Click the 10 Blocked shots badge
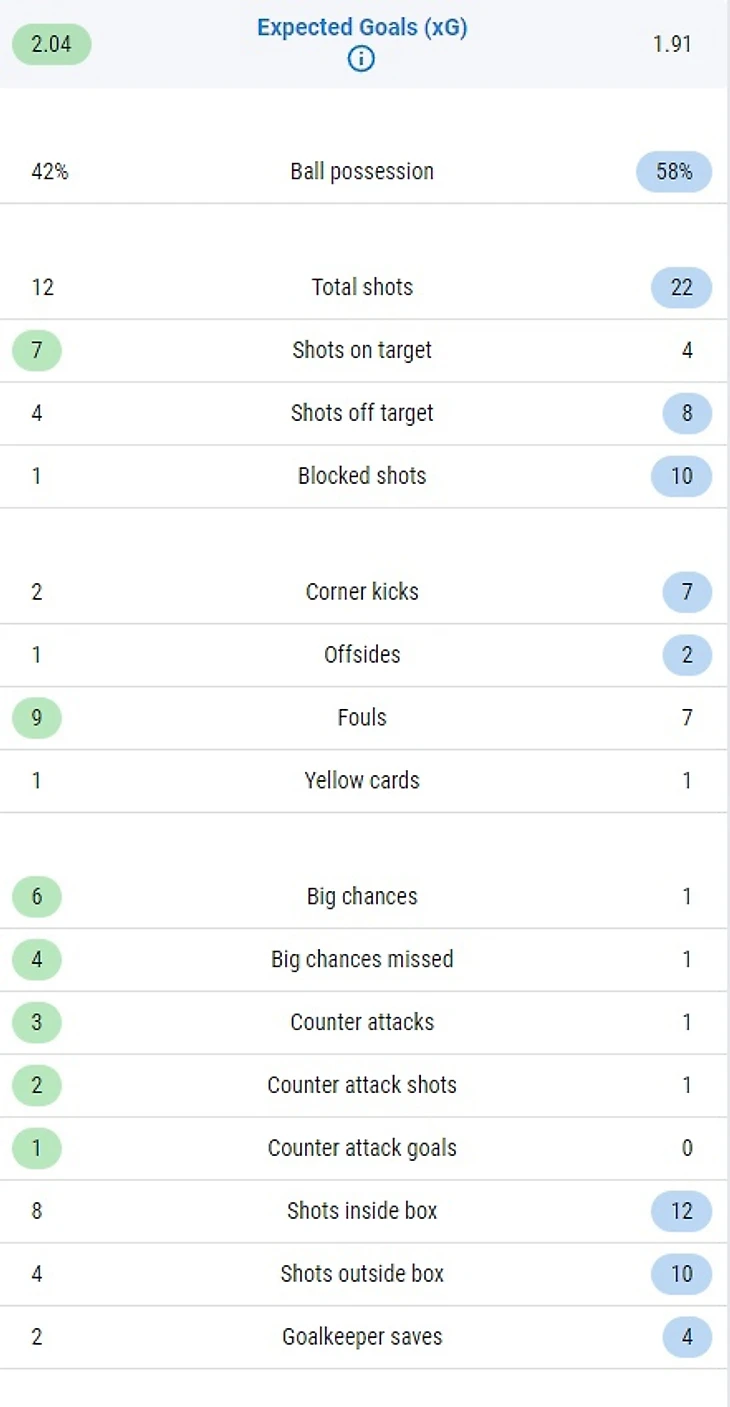Image resolution: width=730 pixels, height=1407 pixels. [x=681, y=477]
